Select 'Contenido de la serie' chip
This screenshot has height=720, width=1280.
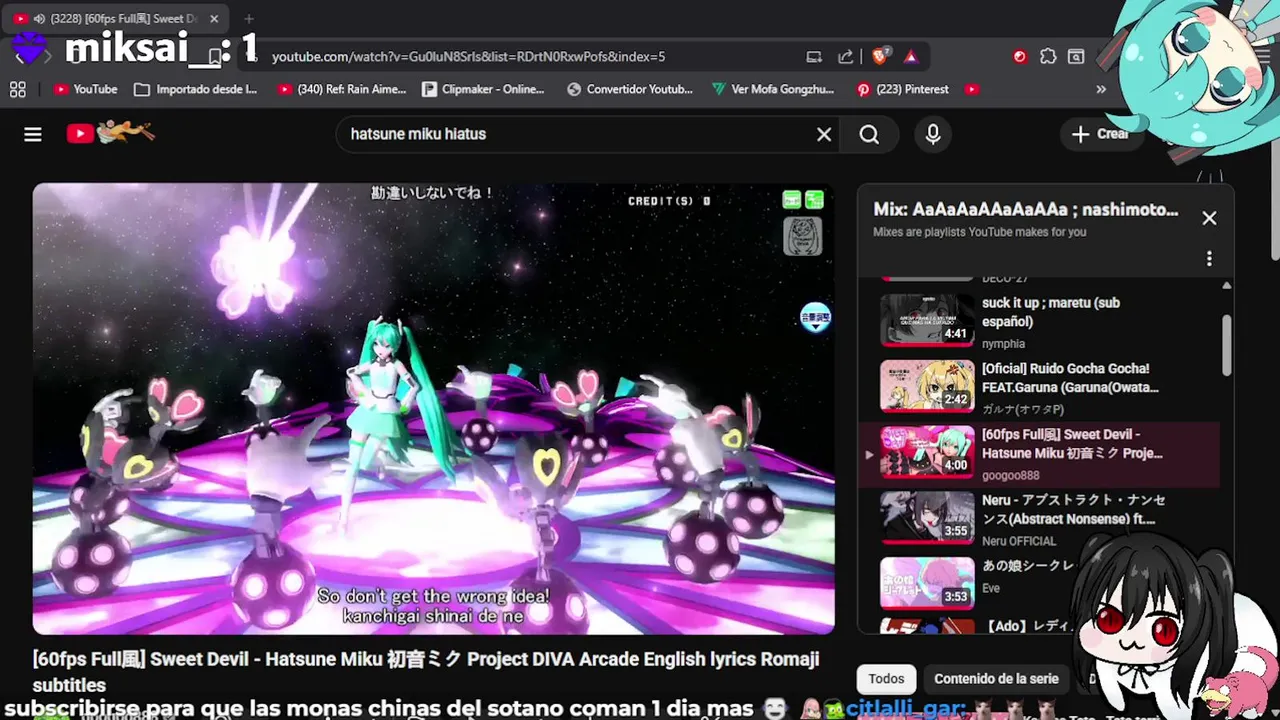point(996,679)
